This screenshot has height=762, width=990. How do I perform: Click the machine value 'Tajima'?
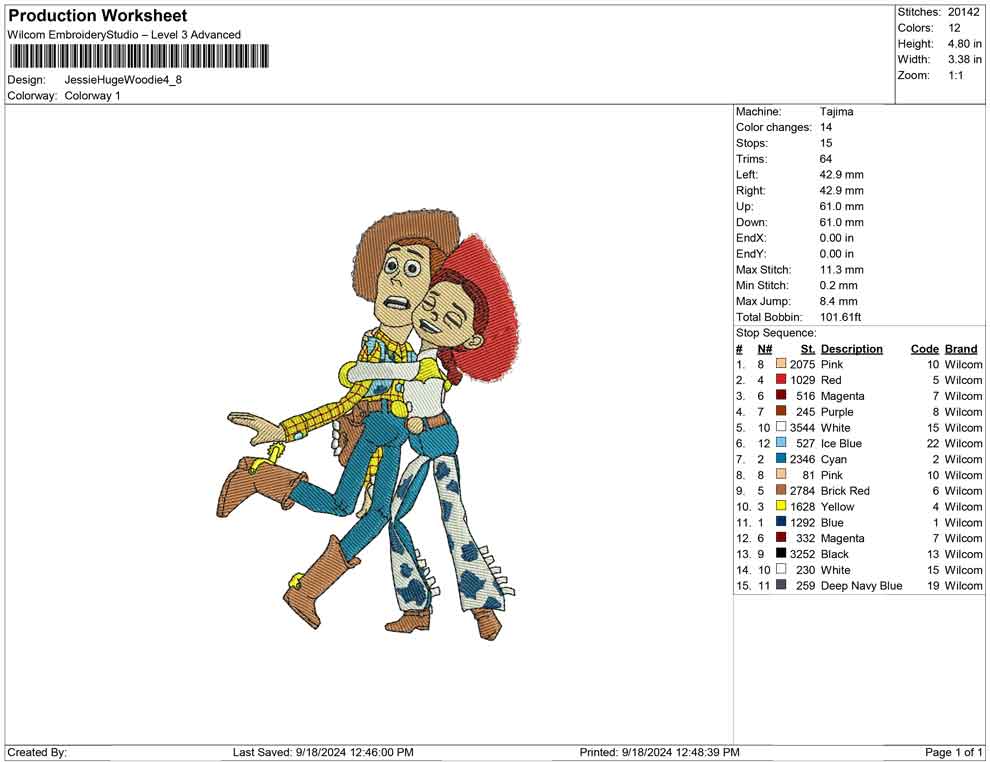coord(837,112)
